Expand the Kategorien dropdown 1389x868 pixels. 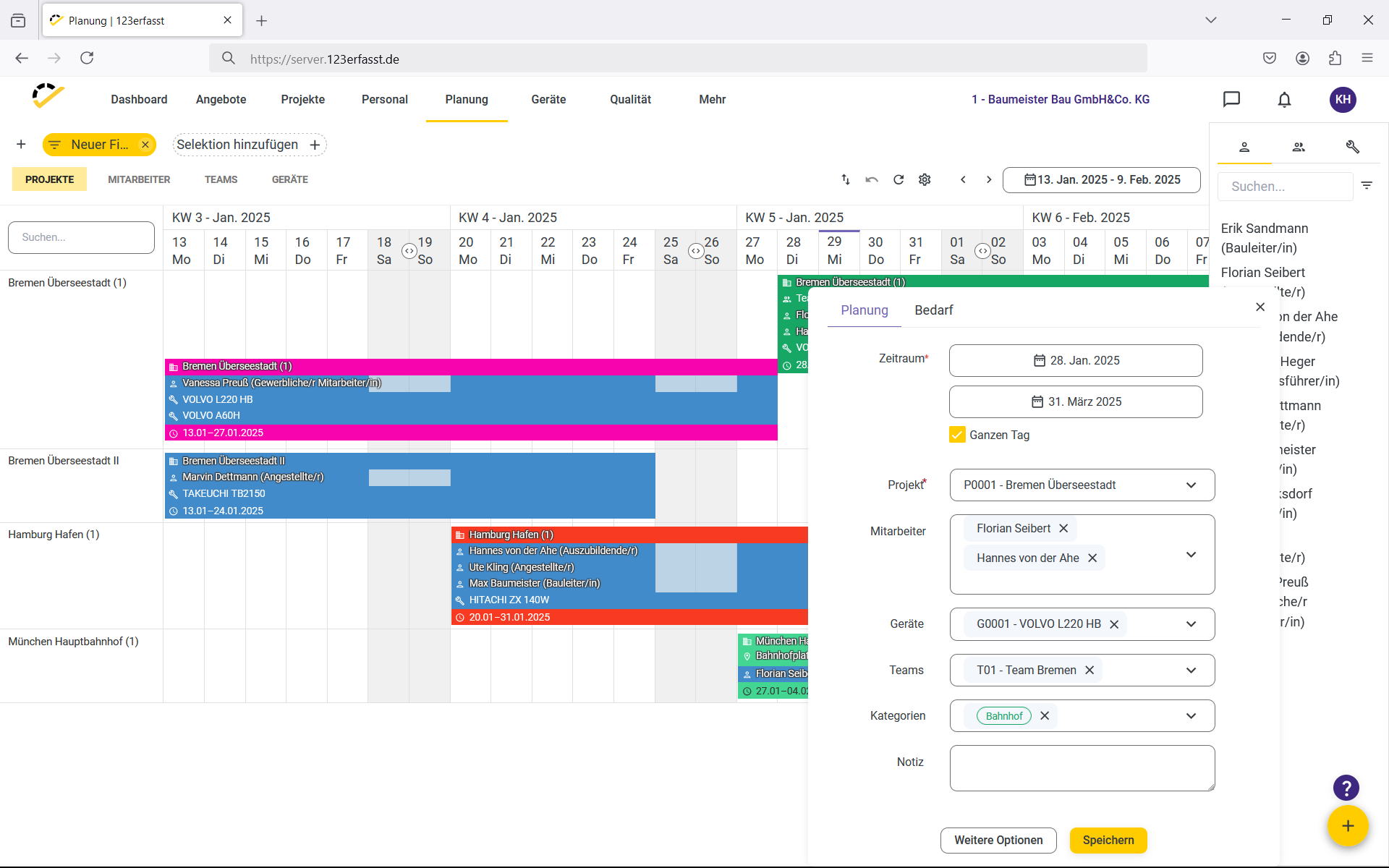pos(1191,715)
